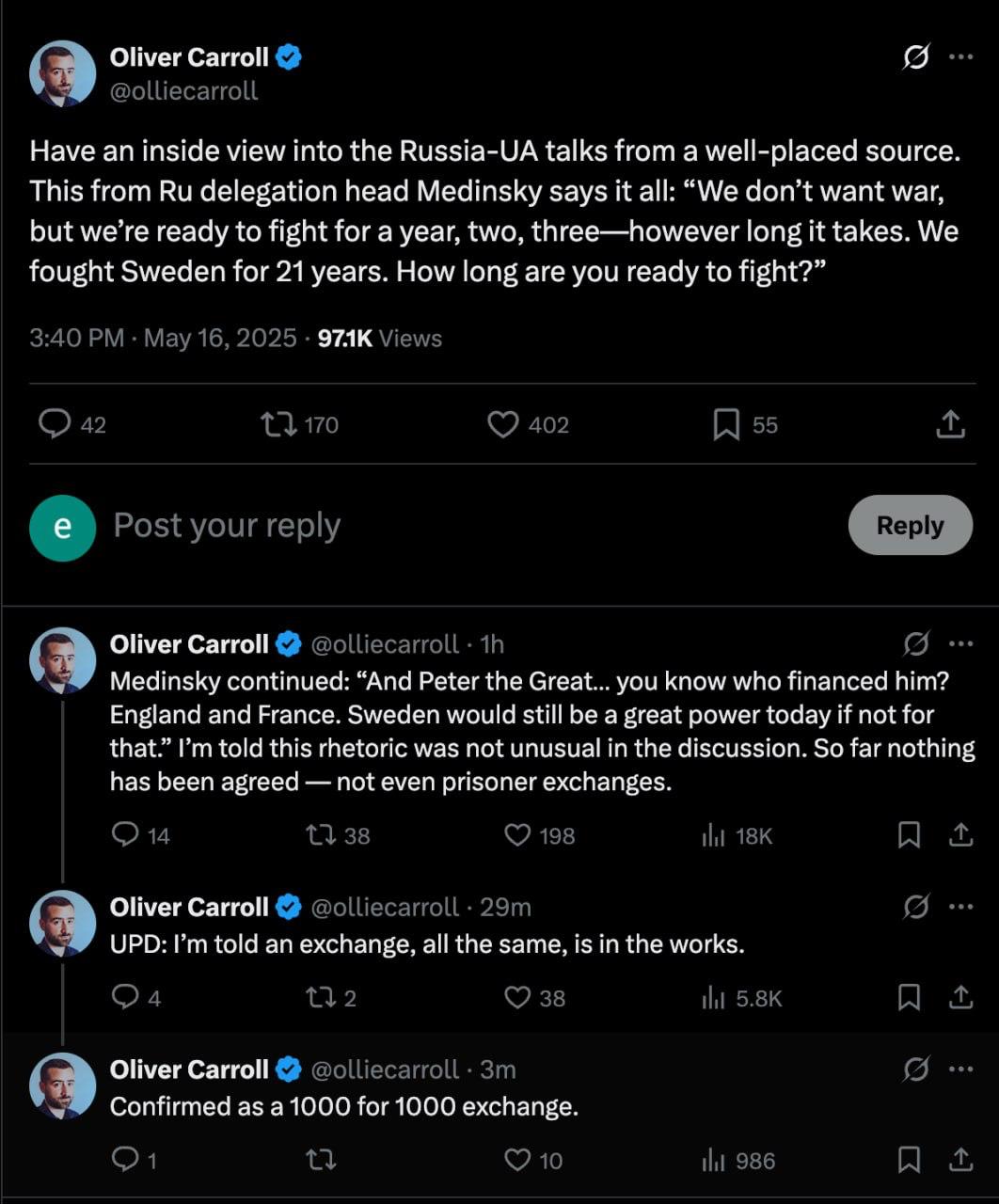Screen dimensions: 999x1204
Task: Open more options on 'Confirmed' reply
Action: [960, 1069]
